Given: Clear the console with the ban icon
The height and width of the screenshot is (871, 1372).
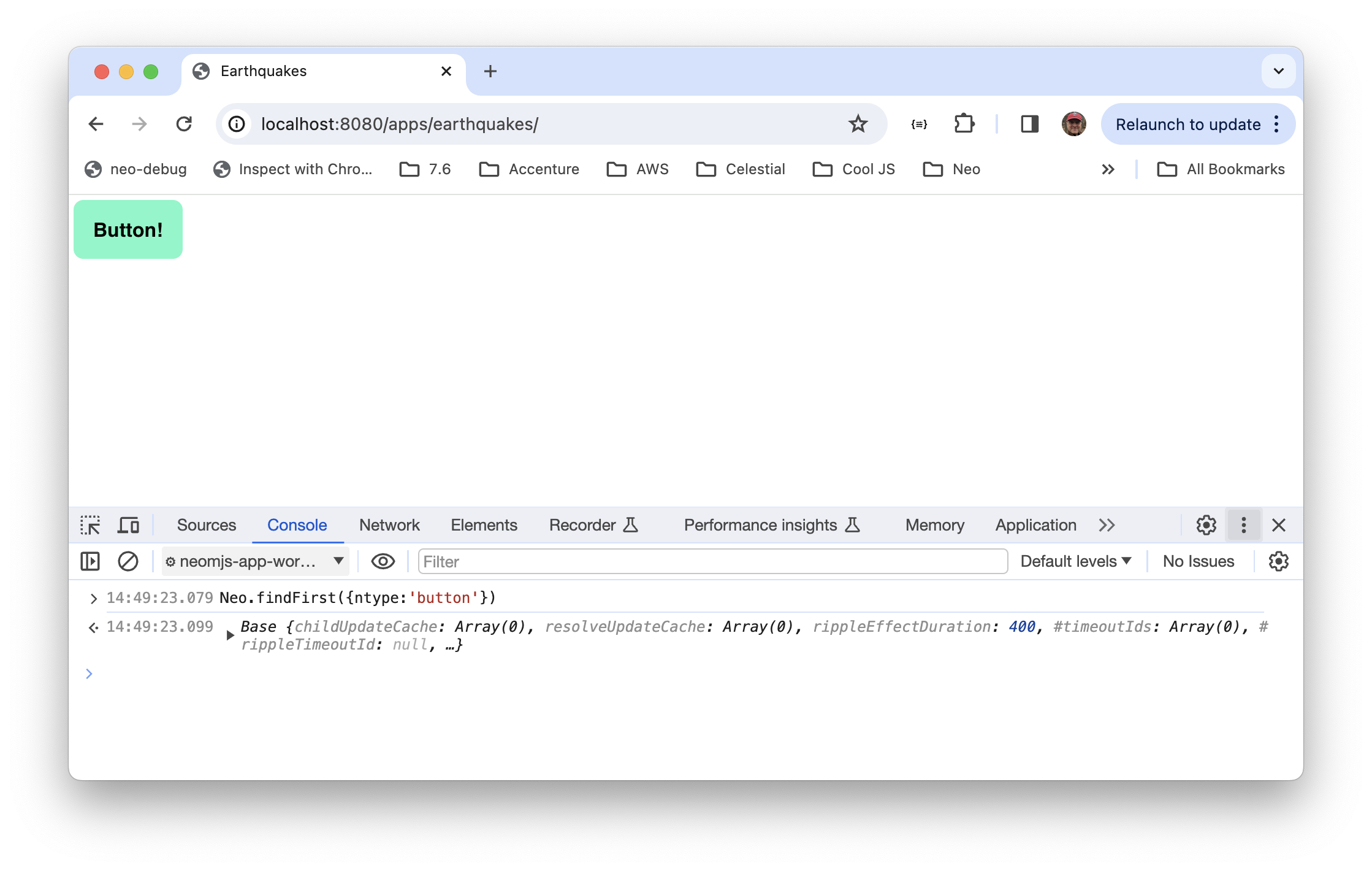Looking at the screenshot, I should click(x=128, y=561).
